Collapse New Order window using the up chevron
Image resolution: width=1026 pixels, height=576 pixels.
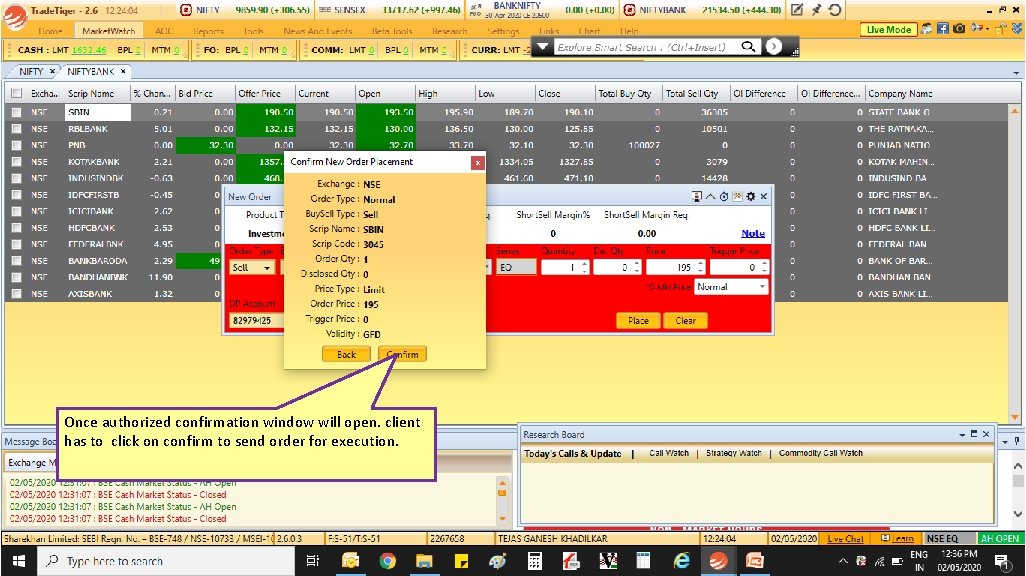point(710,196)
